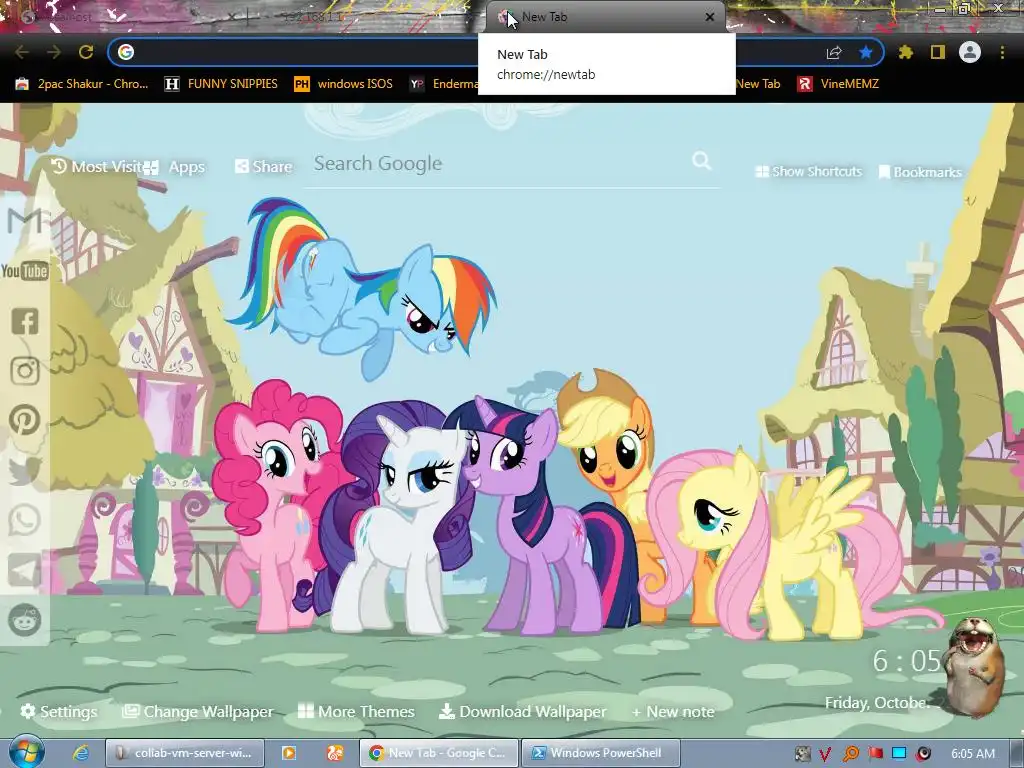Open the windows ISOS bookmark
The width and height of the screenshot is (1024, 768).
tap(344, 84)
